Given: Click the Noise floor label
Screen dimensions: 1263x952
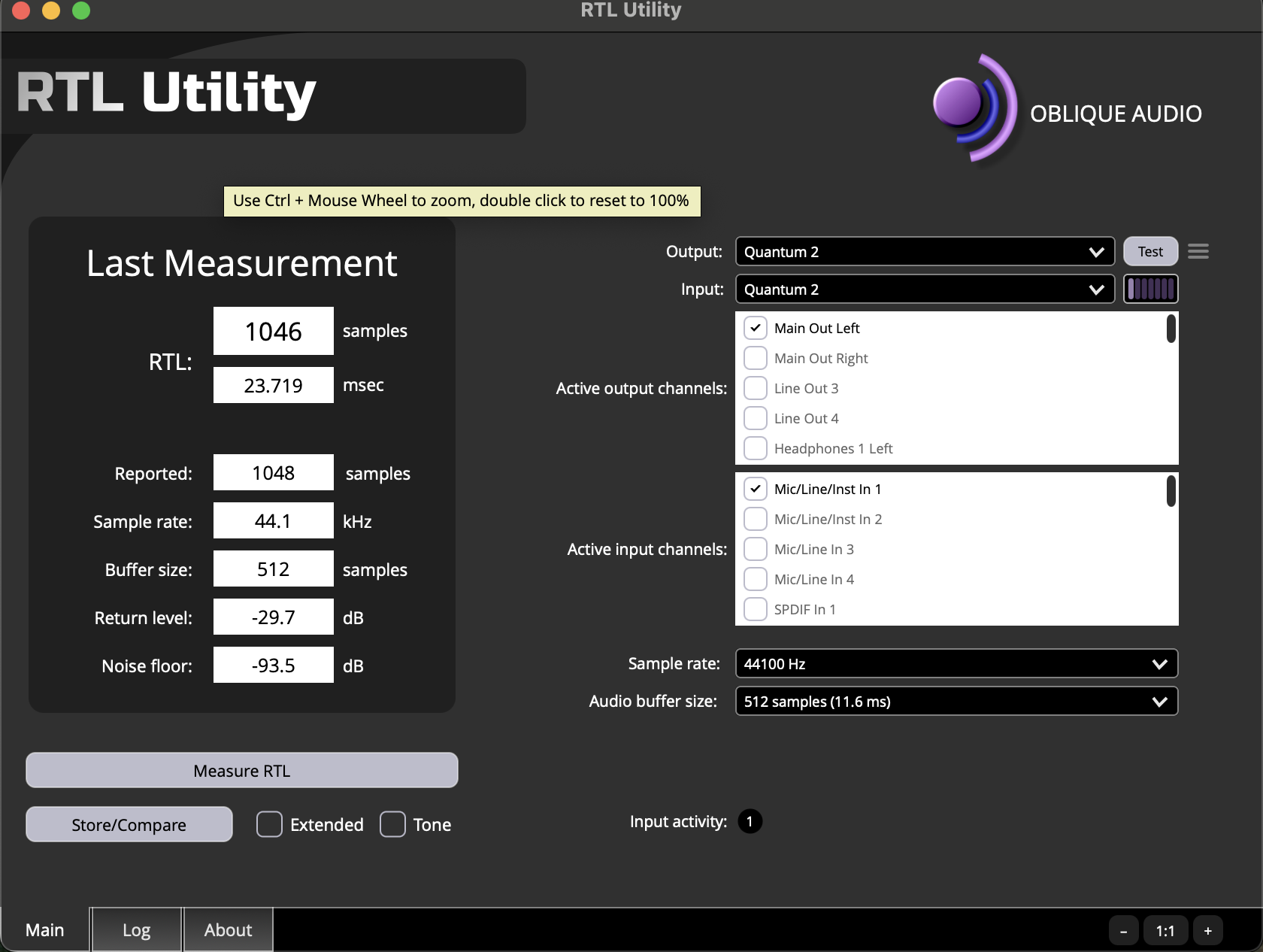Looking at the screenshot, I should (147, 665).
